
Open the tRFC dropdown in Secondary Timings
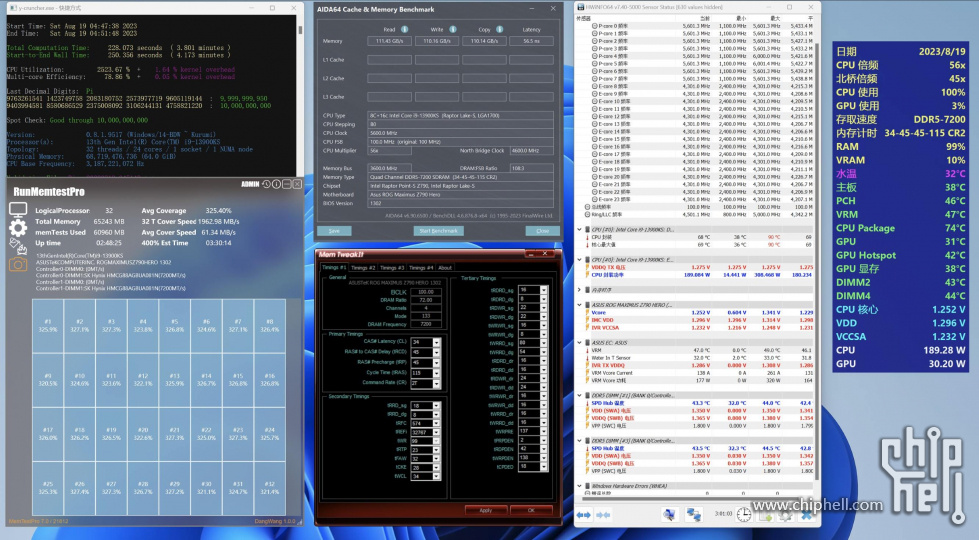click(x=436, y=423)
